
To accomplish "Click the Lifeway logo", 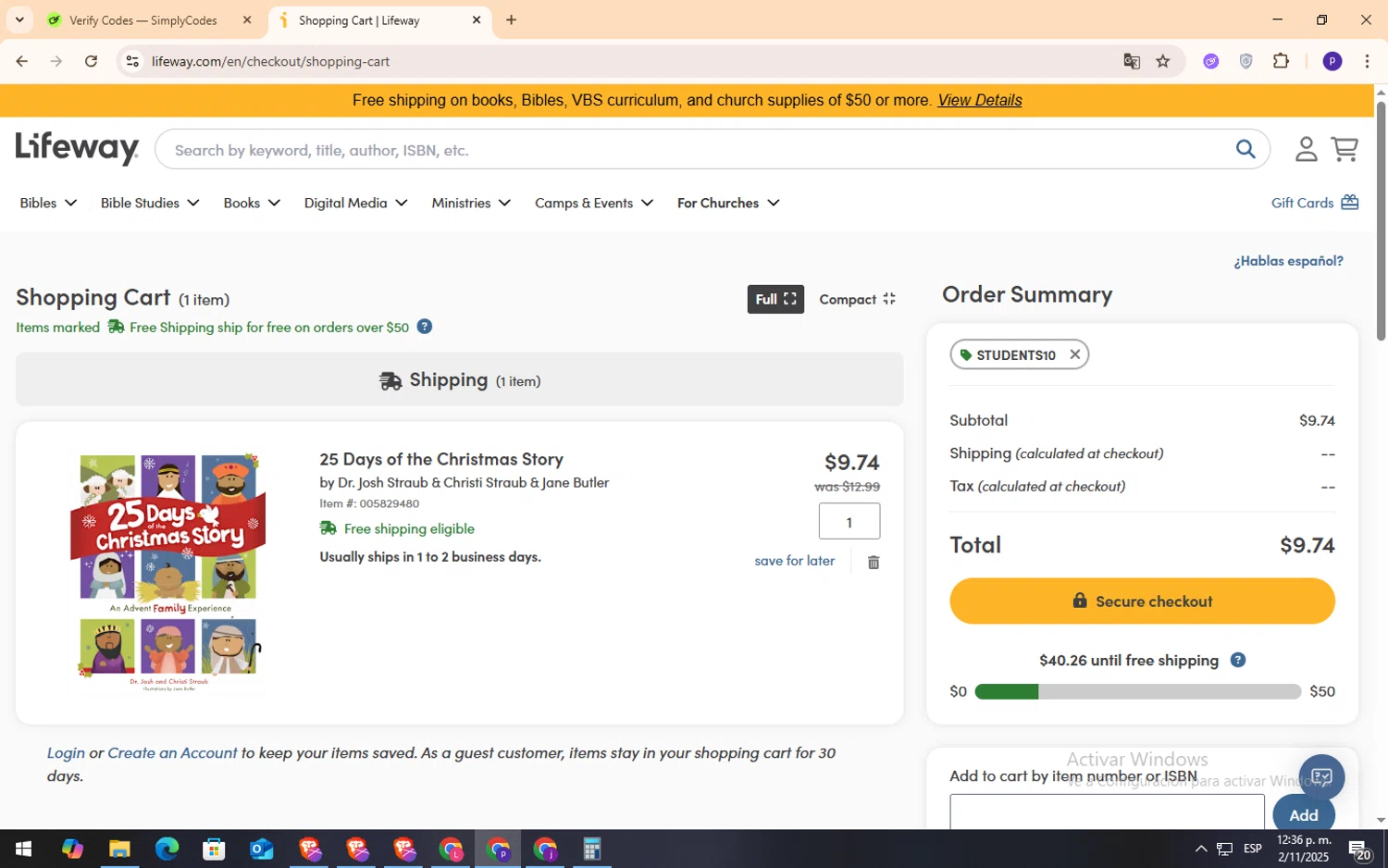I will (77, 148).
